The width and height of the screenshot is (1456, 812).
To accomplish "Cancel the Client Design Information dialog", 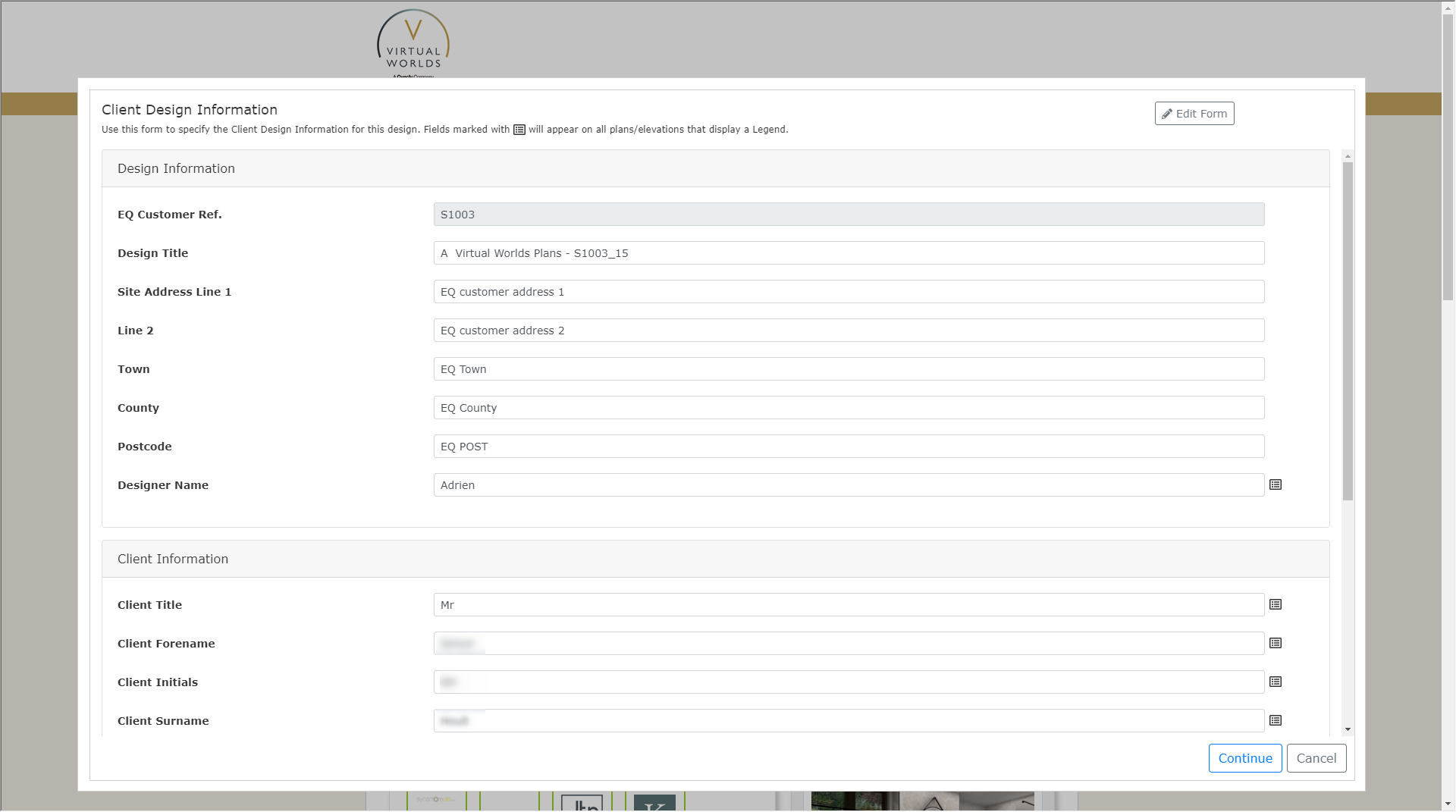I will [1316, 758].
